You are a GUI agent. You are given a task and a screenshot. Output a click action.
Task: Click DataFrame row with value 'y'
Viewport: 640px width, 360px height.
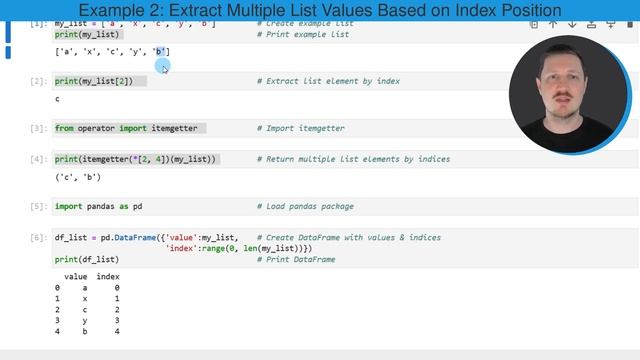[x=87, y=320]
